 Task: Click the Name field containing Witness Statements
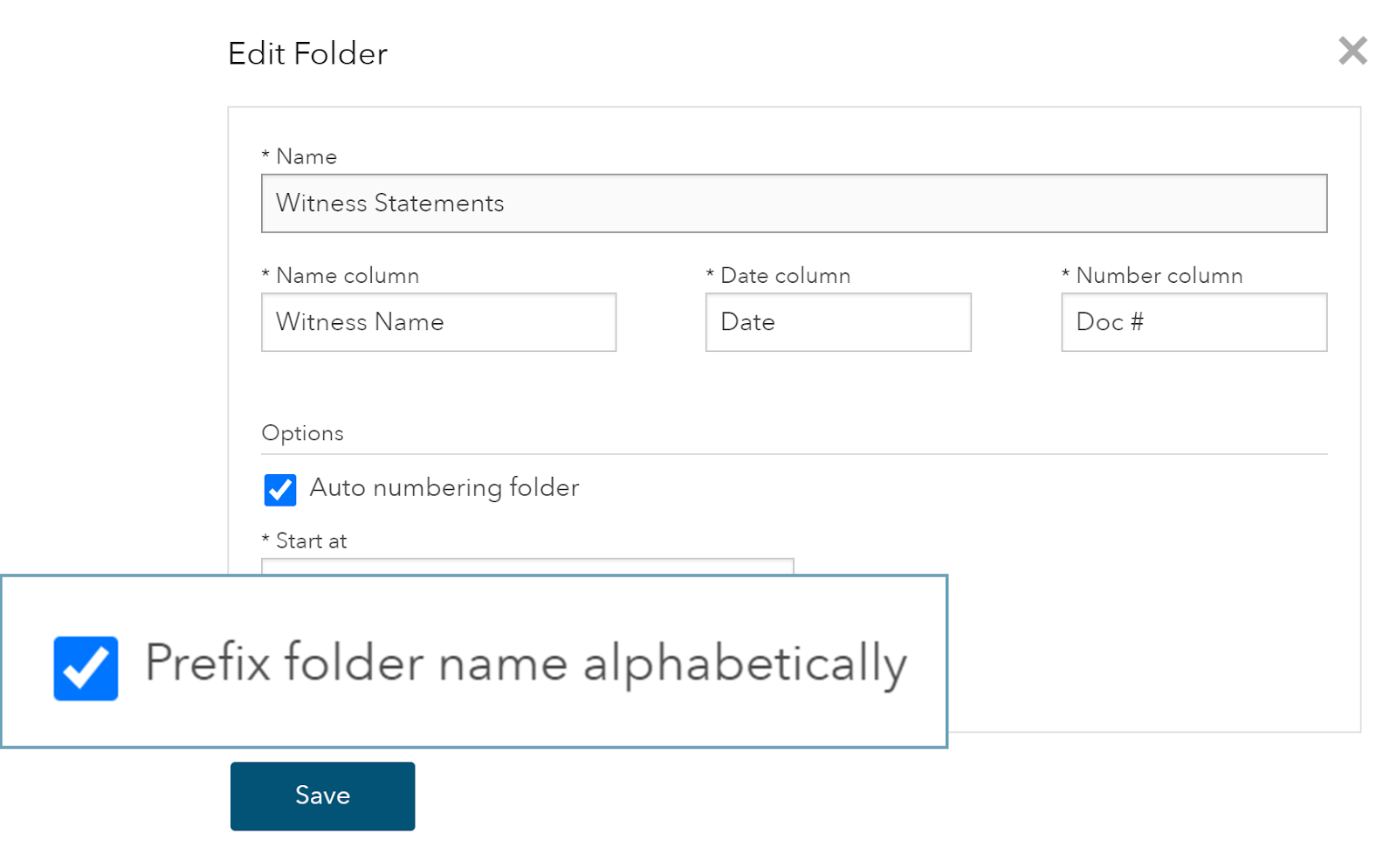coord(794,203)
